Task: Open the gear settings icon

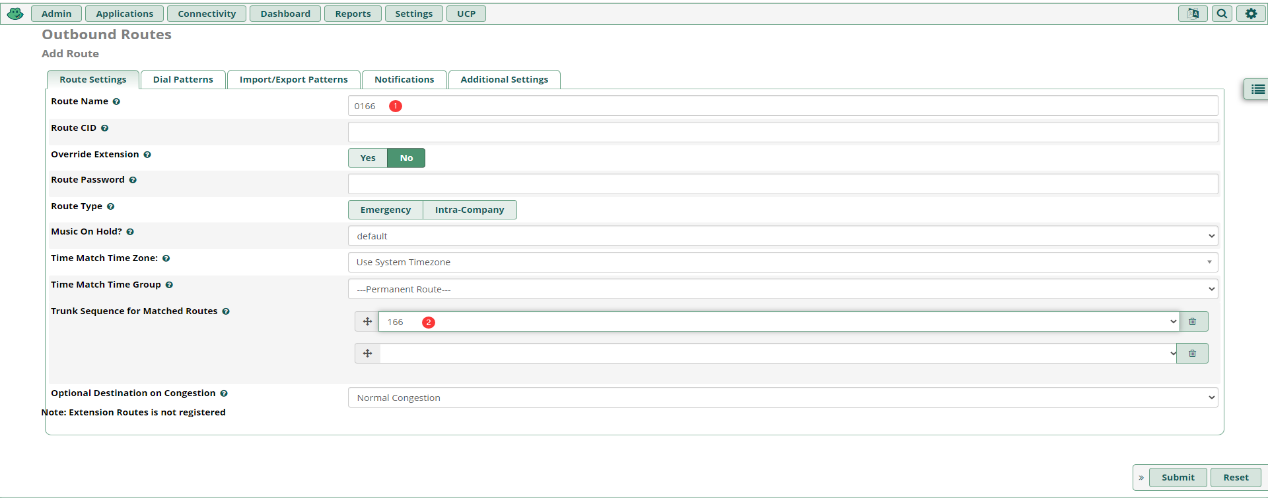Action: coord(1250,14)
